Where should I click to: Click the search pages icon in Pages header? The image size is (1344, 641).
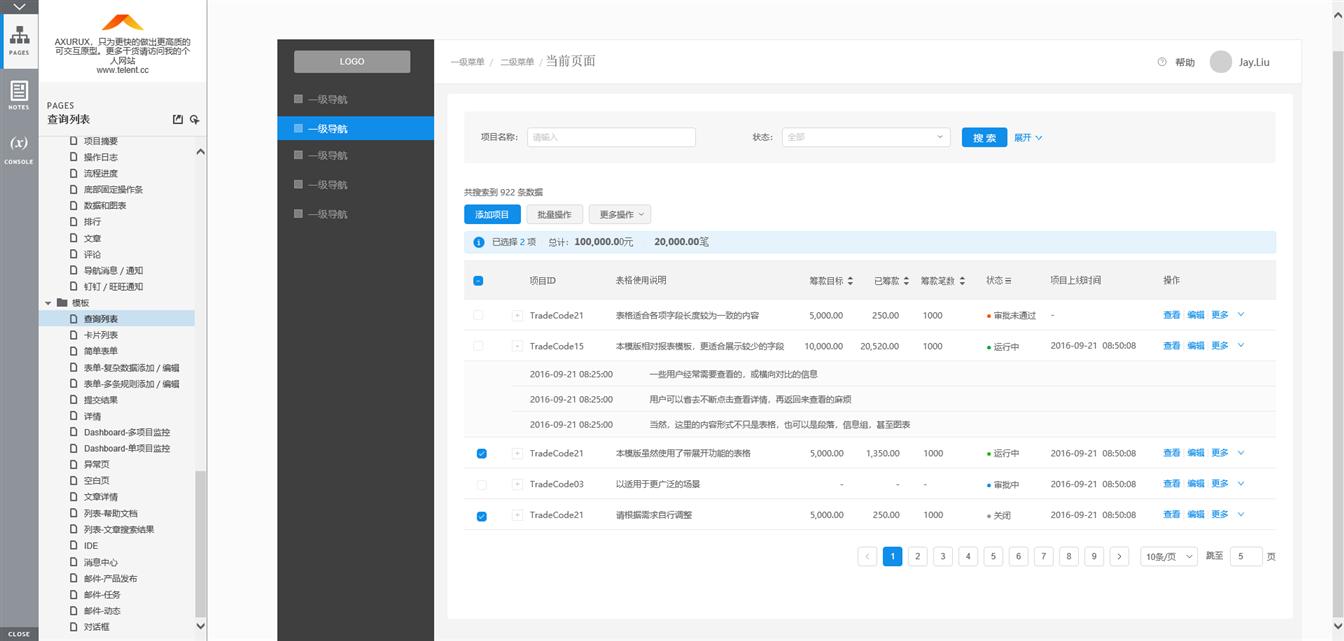(x=194, y=120)
